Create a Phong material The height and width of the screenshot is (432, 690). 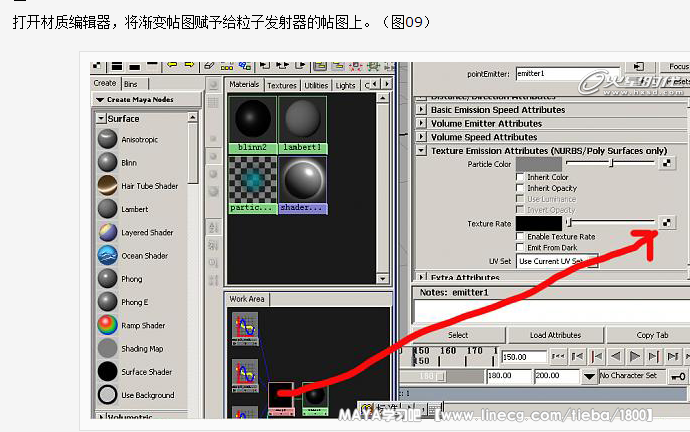[120, 279]
